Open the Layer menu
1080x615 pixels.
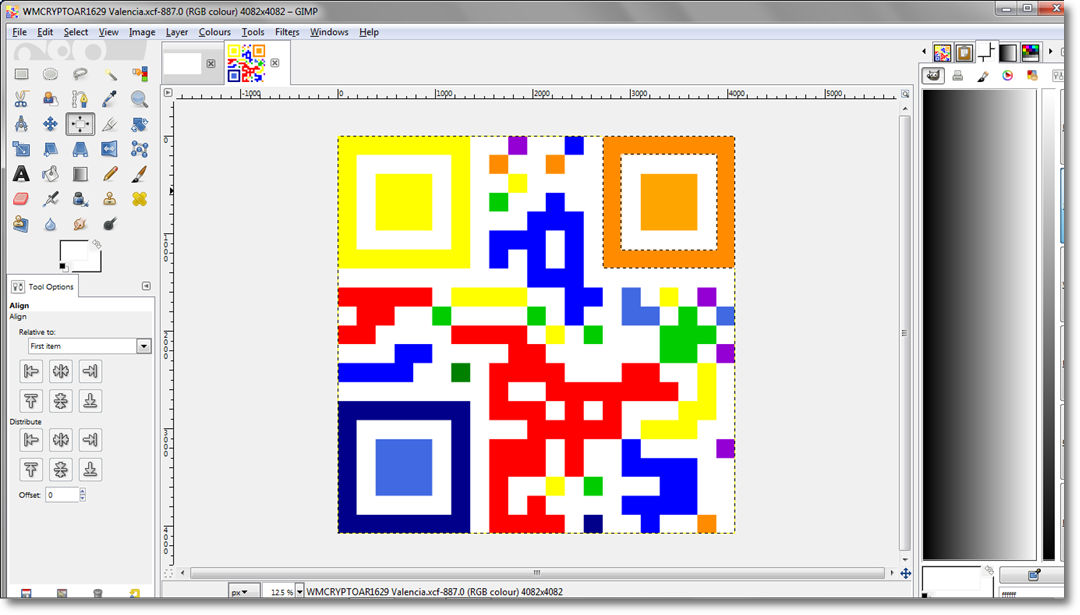click(x=176, y=32)
